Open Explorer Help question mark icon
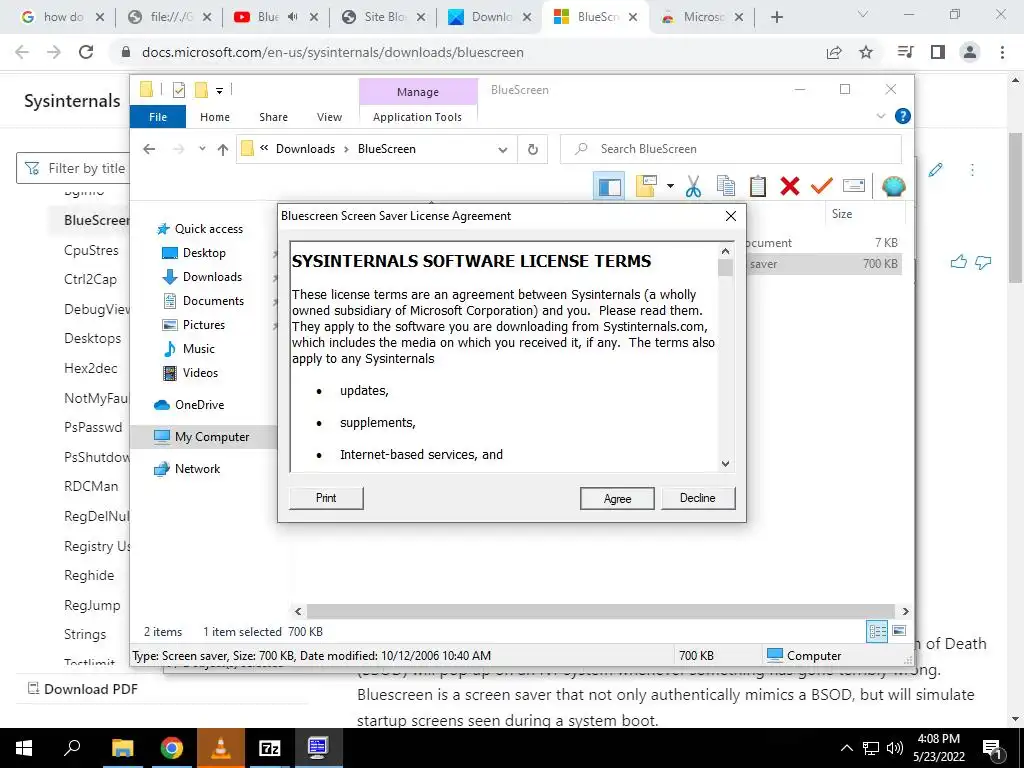The image size is (1024, 768). point(903,116)
